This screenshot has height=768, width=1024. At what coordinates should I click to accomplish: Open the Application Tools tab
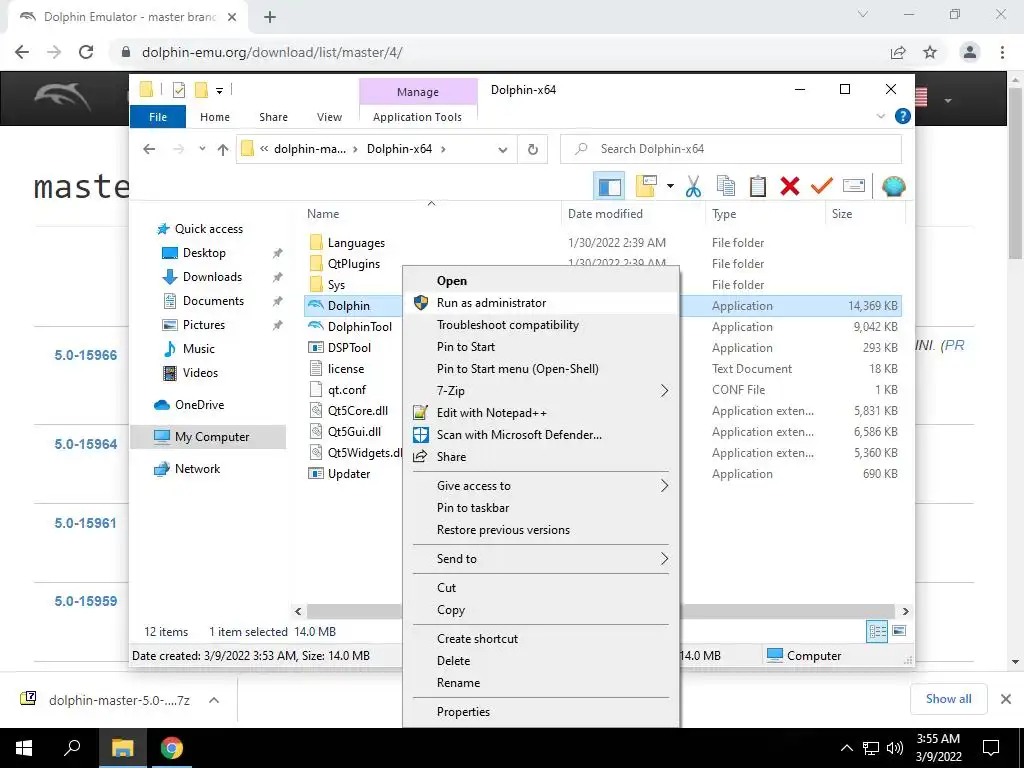pos(417,117)
